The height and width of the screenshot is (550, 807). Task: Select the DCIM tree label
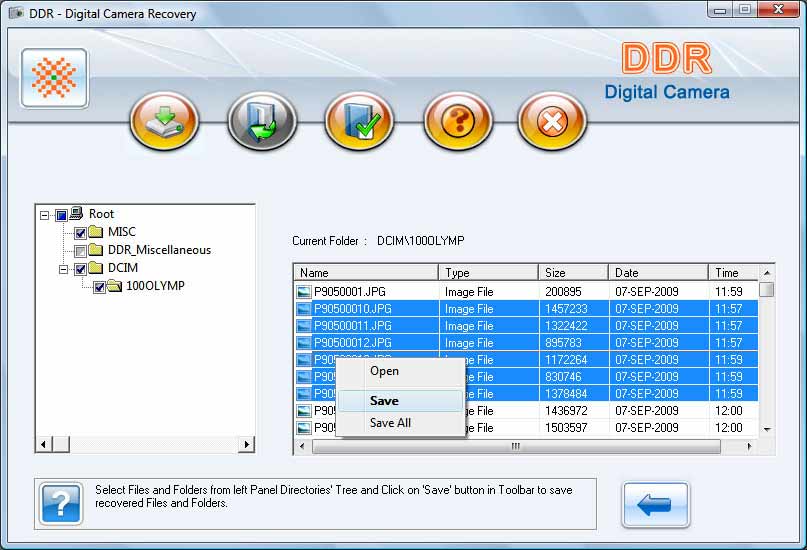[123, 268]
